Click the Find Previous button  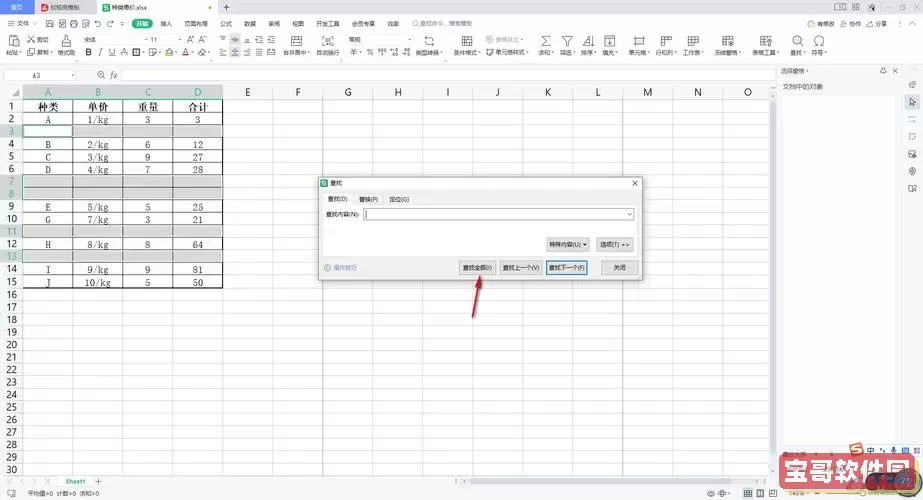520,267
